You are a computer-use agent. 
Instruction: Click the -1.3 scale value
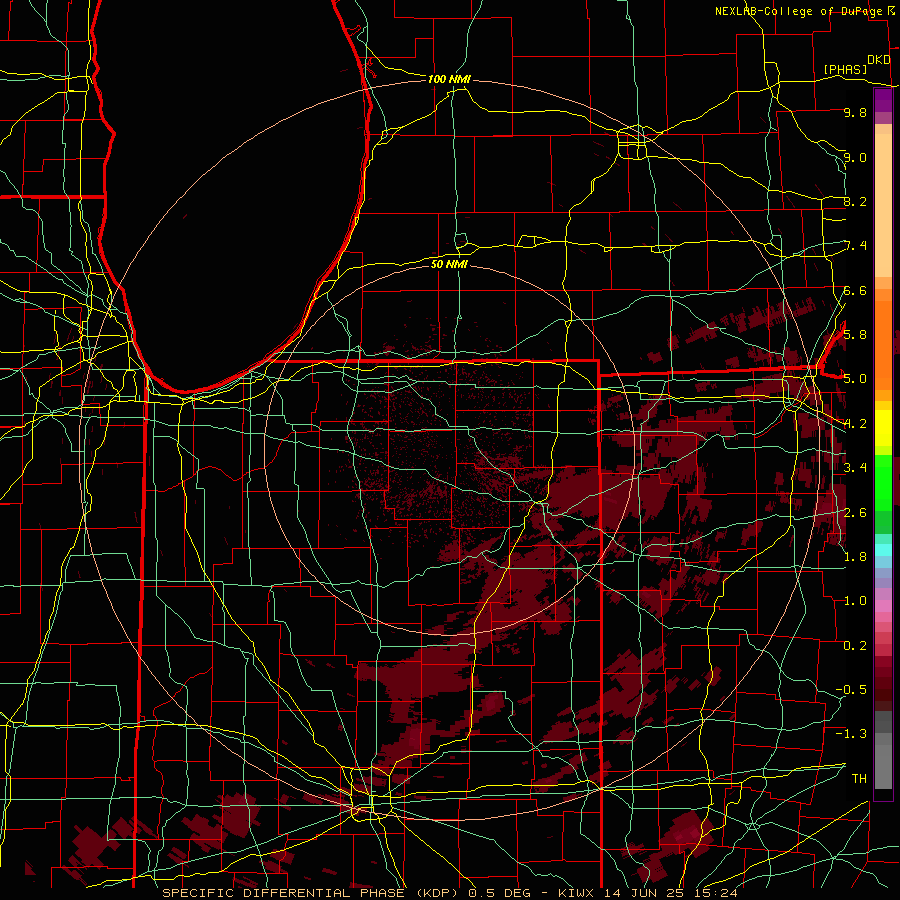[x=851, y=734]
